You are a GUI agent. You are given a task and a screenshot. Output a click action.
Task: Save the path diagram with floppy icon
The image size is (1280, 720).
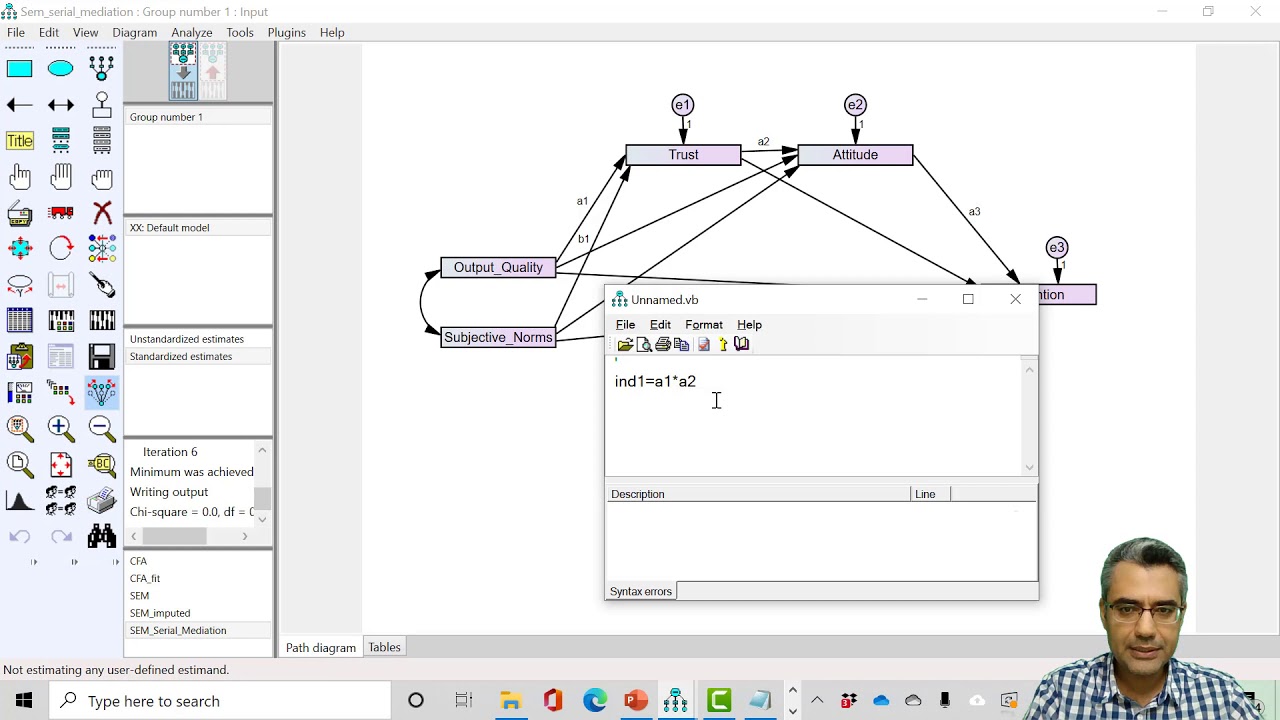[102, 357]
